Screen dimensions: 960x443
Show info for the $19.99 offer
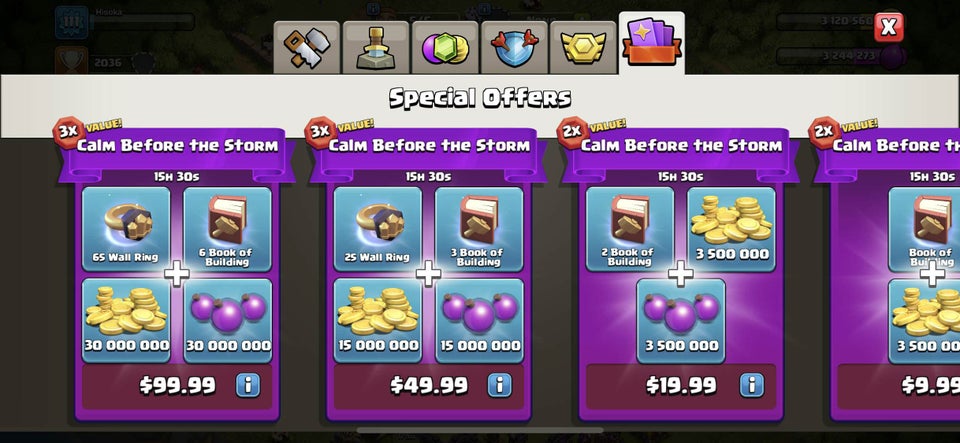click(x=752, y=385)
